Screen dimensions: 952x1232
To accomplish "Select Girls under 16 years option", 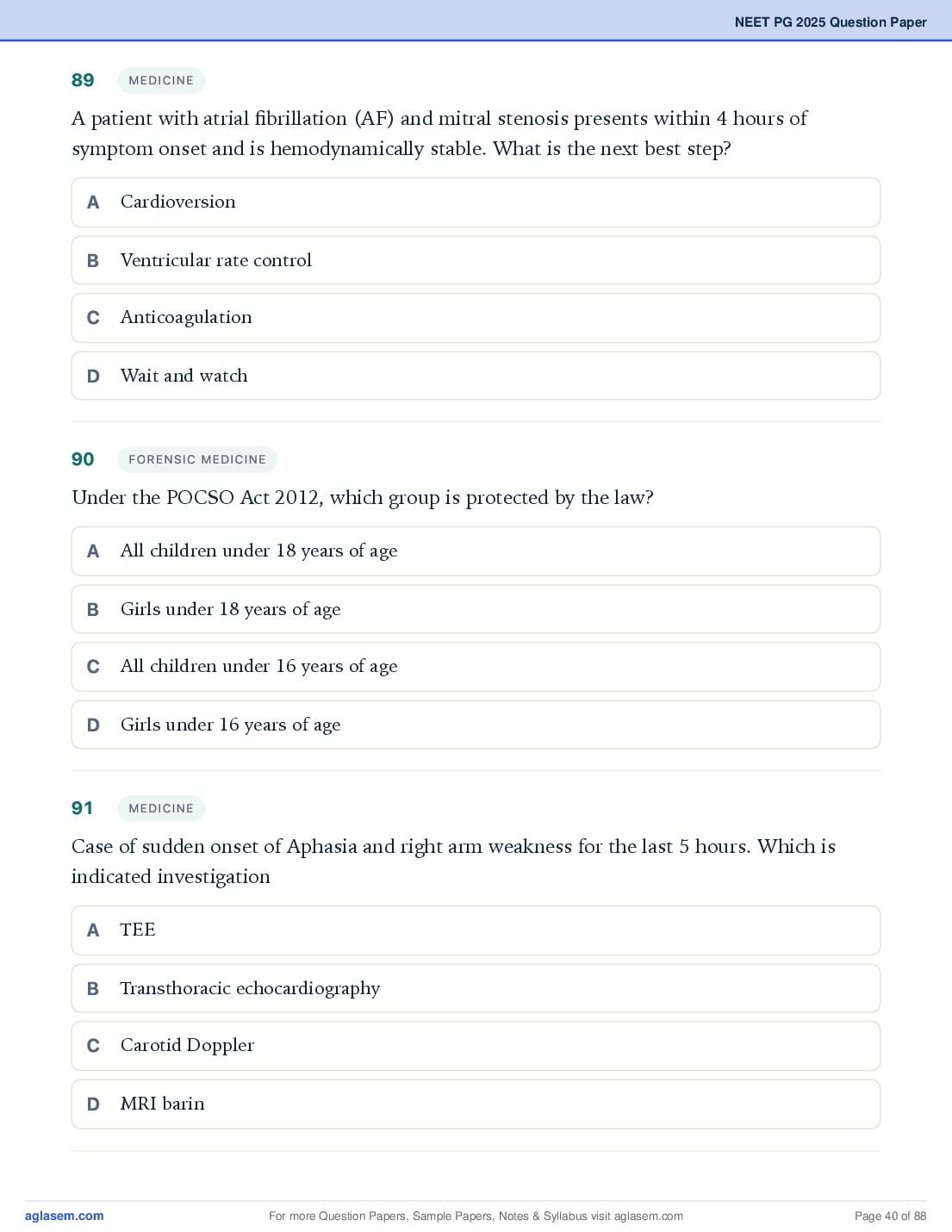I will pyautogui.click(x=476, y=725).
